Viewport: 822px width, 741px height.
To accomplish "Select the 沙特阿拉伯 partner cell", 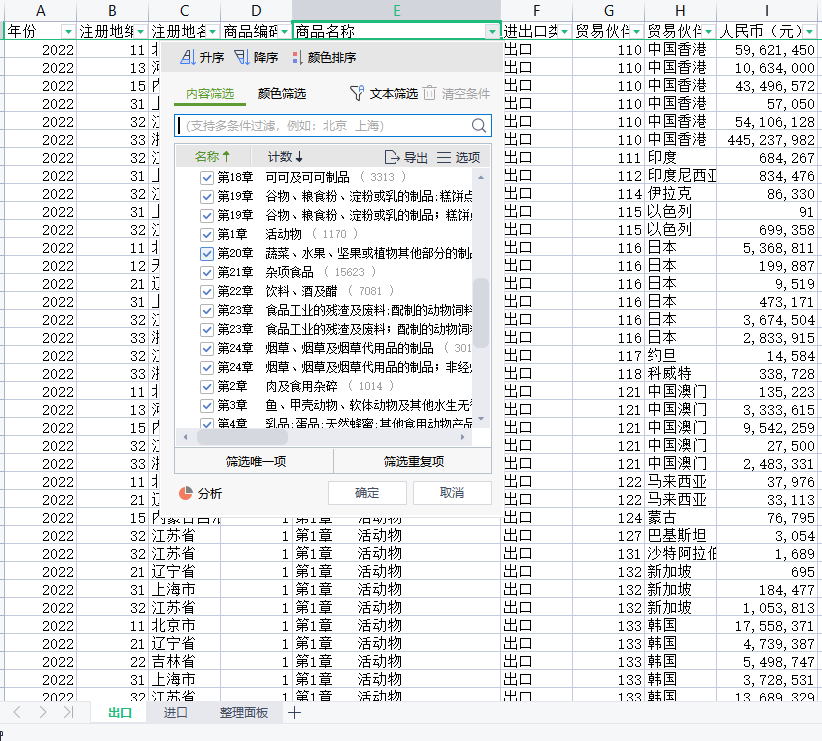I will tap(680, 554).
